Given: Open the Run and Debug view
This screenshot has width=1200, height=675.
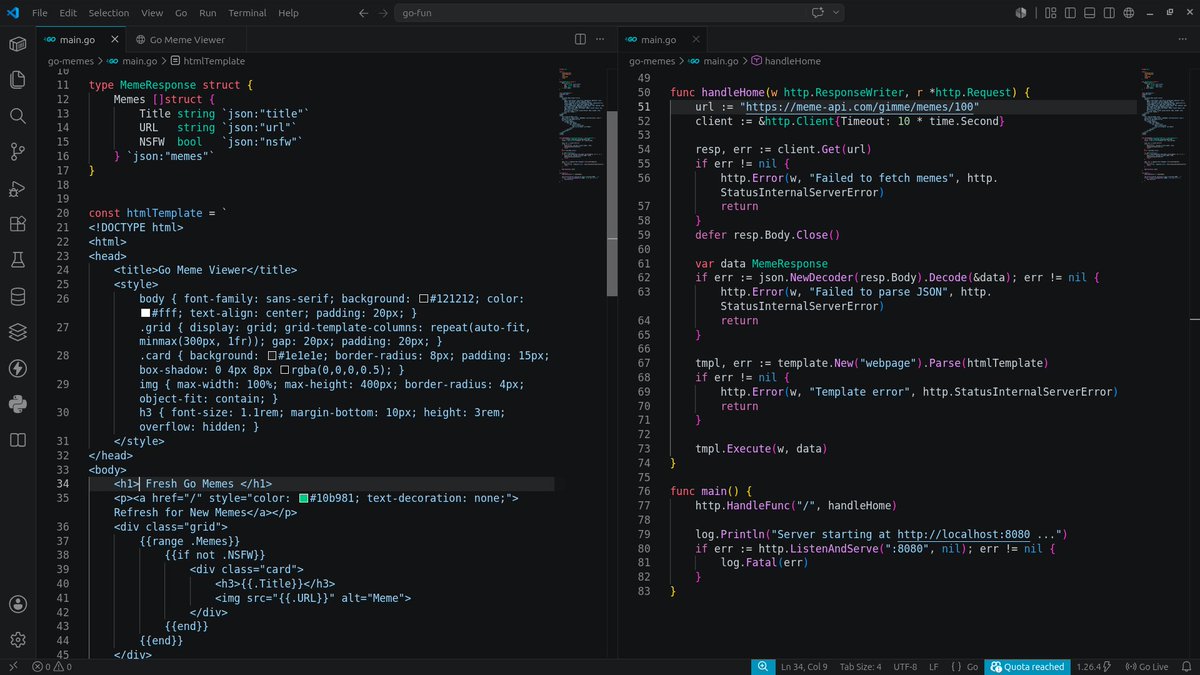Looking at the screenshot, I should point(17,188).
